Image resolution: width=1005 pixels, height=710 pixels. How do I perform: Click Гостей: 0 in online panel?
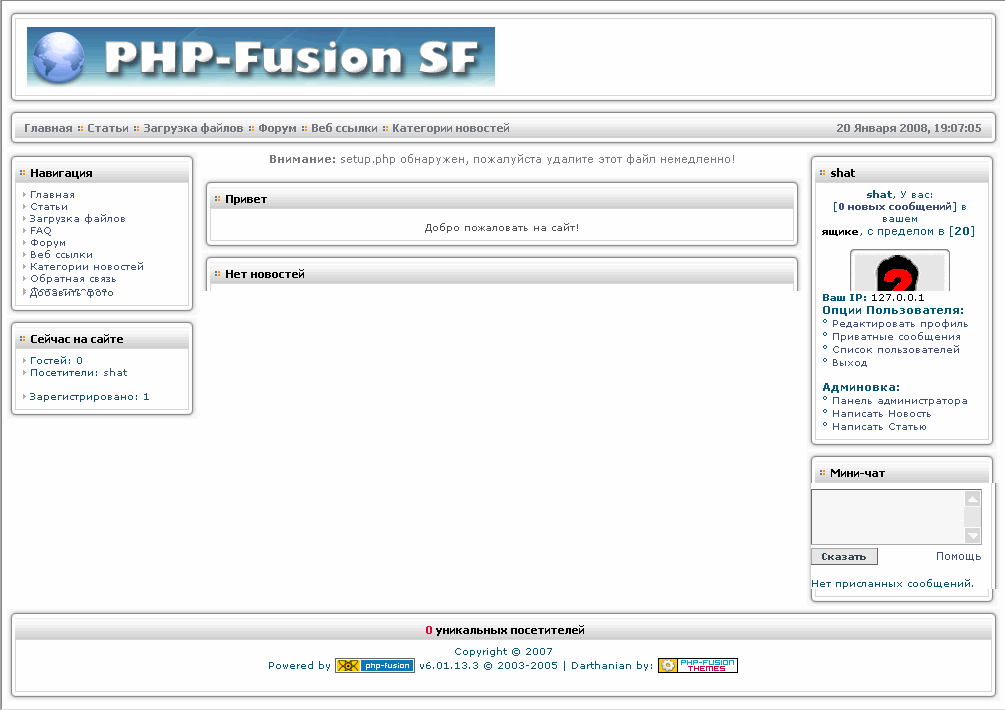pyautogui.click(x=56, y=361)
